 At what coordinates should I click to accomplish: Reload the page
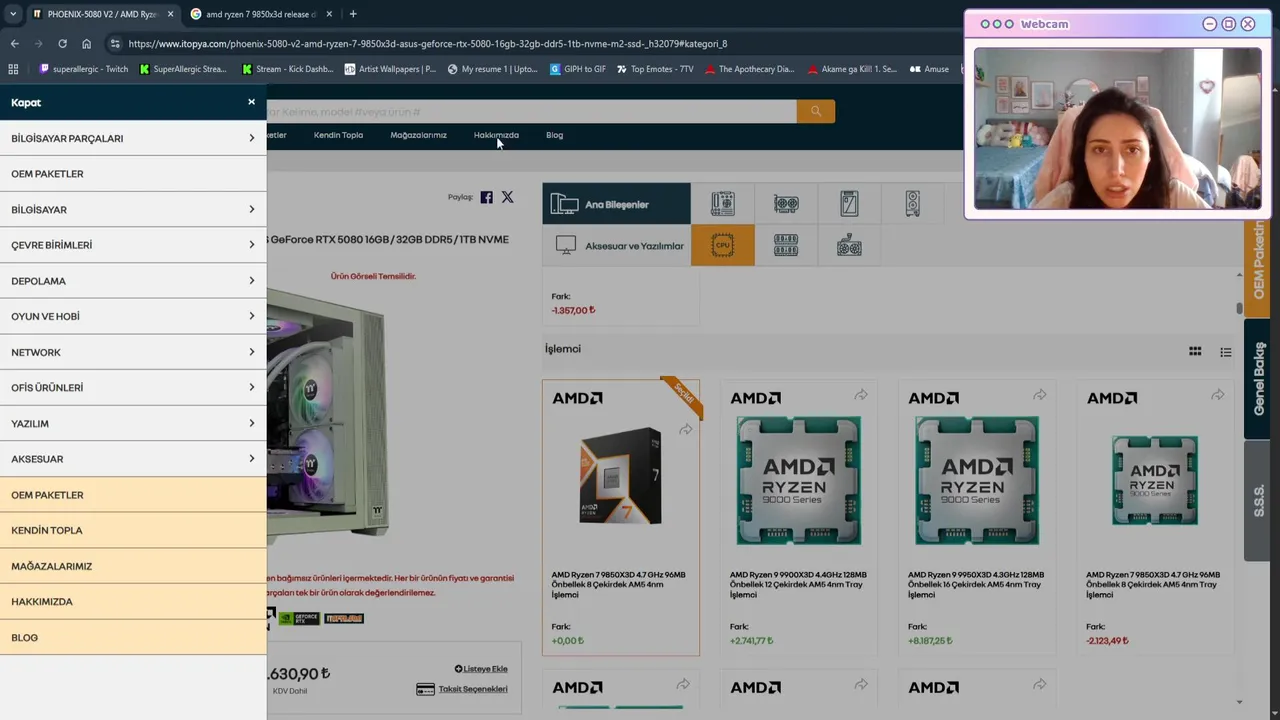[x=62, y=44]
